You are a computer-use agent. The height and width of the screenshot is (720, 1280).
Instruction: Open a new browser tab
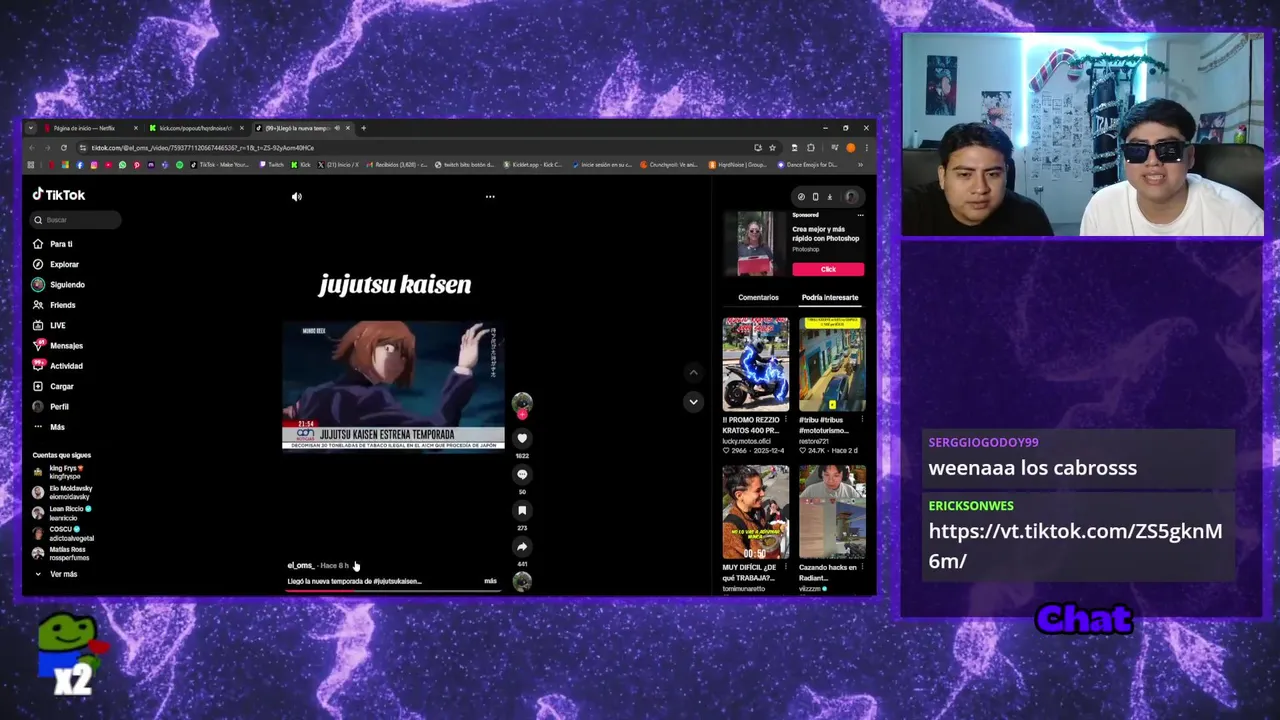tap(363, 128)
